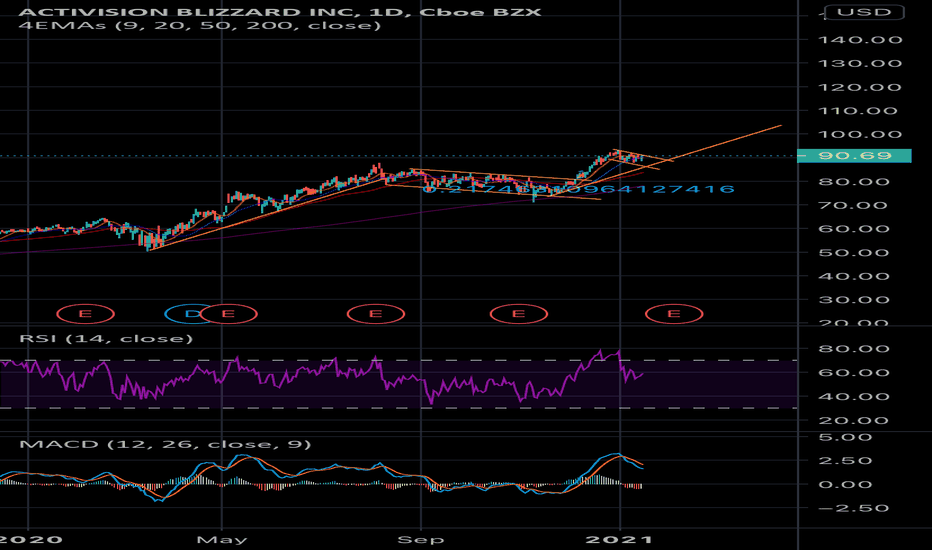Click the Activision Blizzard Inc chart title
The height and width of the screenshot is (550, 932).
pos(279,11)
